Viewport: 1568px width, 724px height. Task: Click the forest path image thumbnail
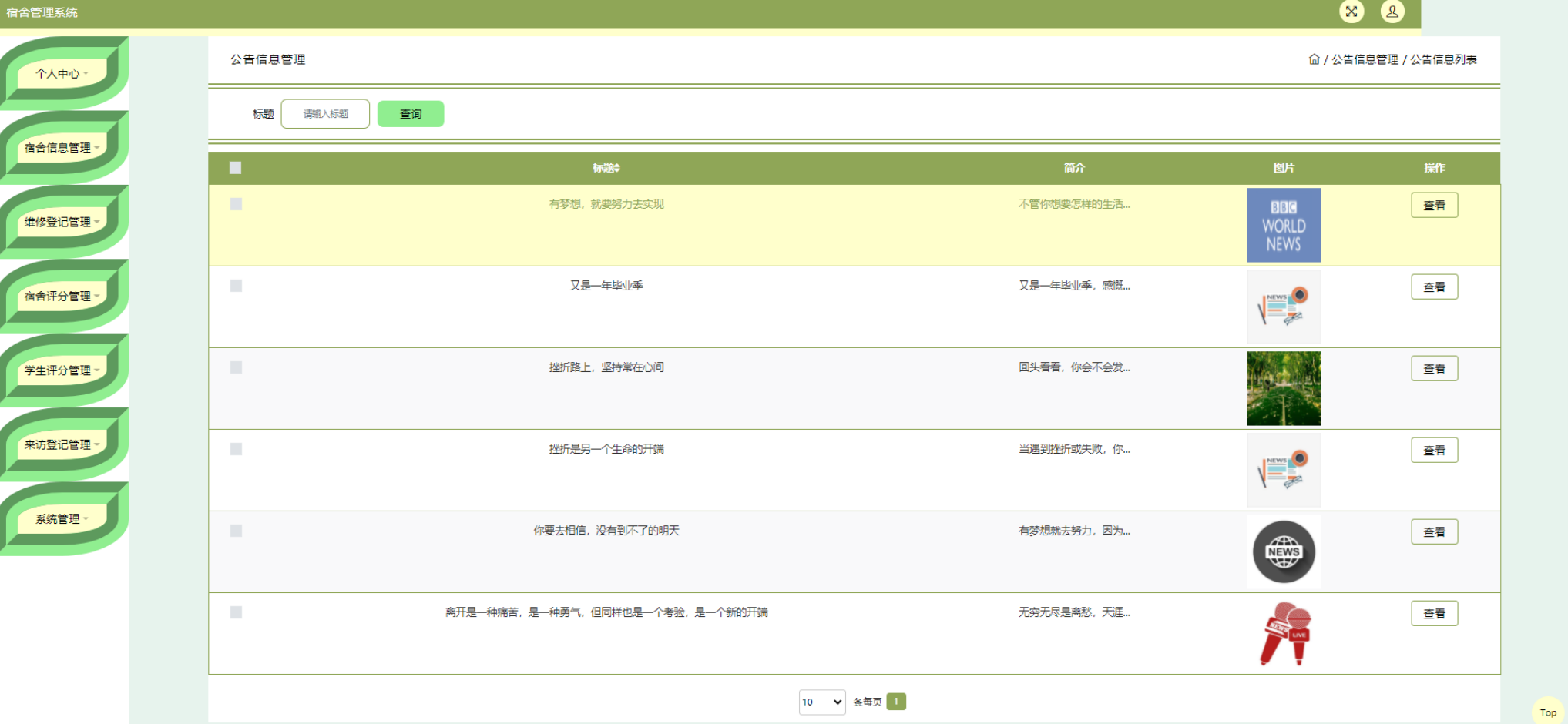click(1284, 388)
